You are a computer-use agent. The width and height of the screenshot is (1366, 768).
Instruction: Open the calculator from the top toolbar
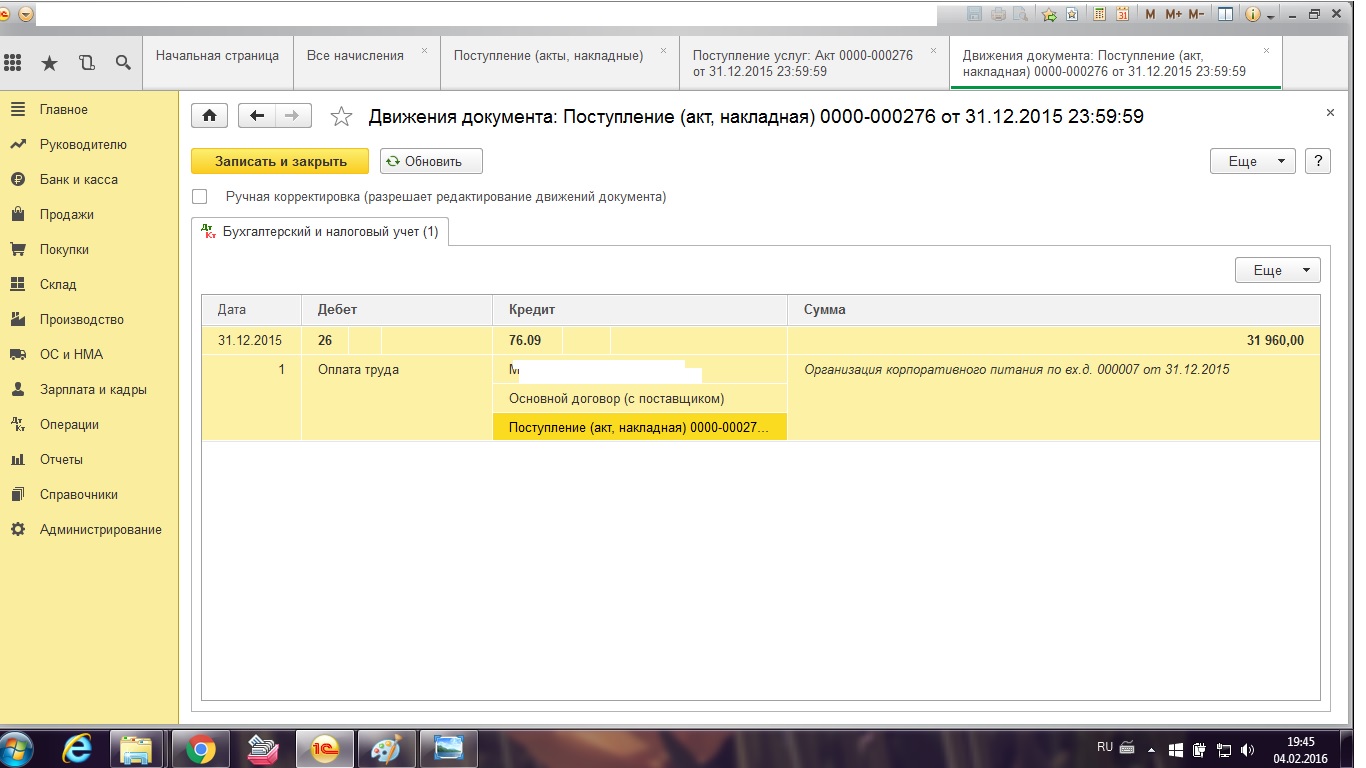[1100, 15]
